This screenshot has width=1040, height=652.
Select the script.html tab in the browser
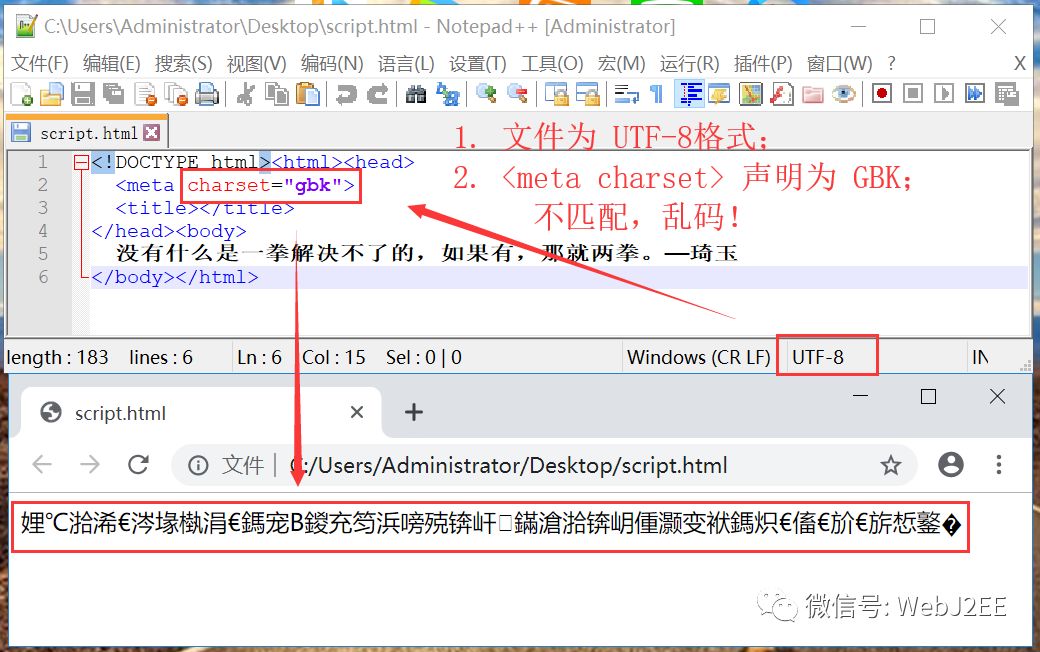point(201,413)
